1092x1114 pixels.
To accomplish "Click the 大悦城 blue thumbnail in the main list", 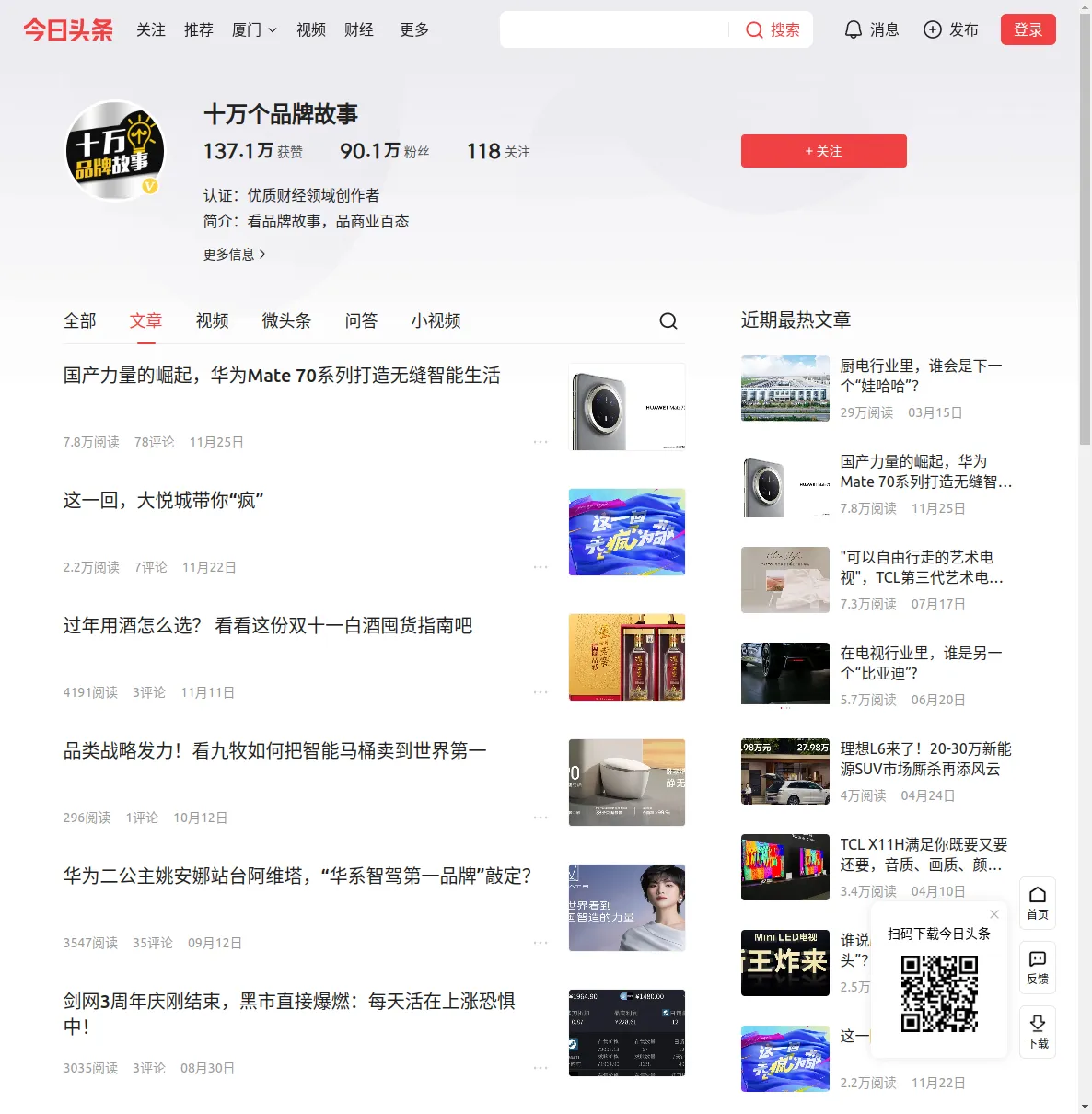I will 627,532.
